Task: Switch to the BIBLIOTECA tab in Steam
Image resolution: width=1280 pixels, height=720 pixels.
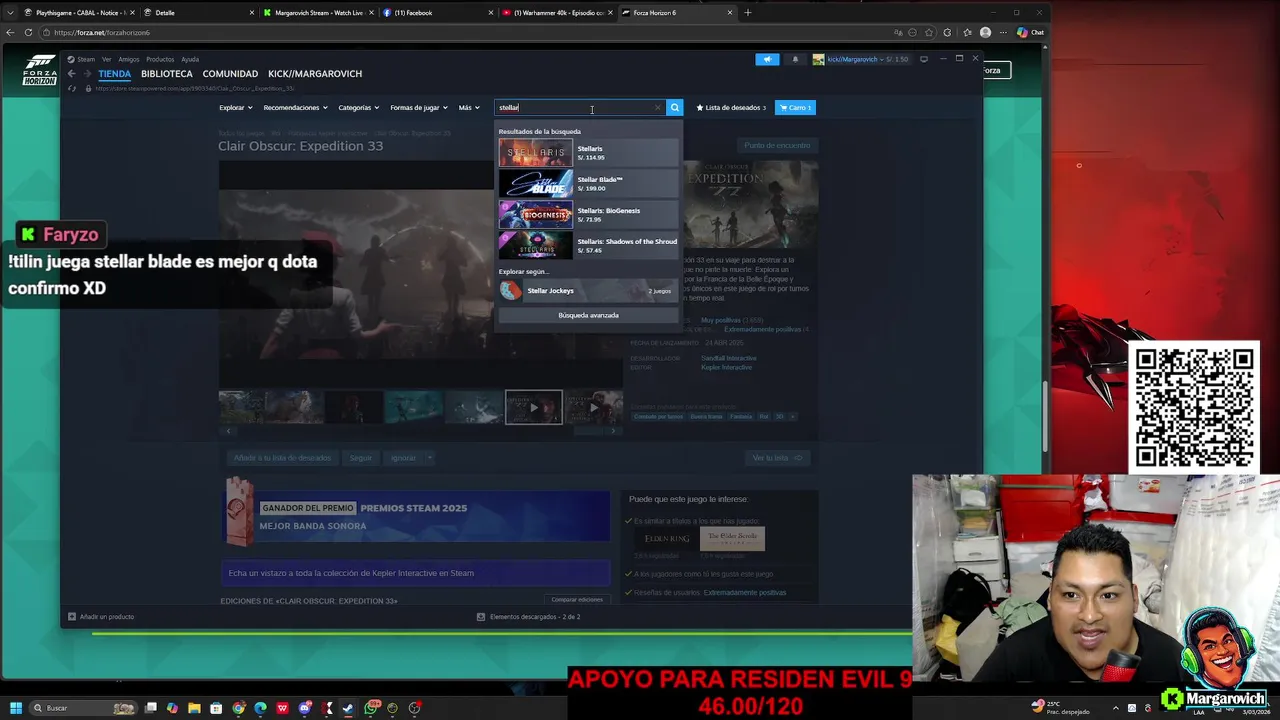Action: 167,74
